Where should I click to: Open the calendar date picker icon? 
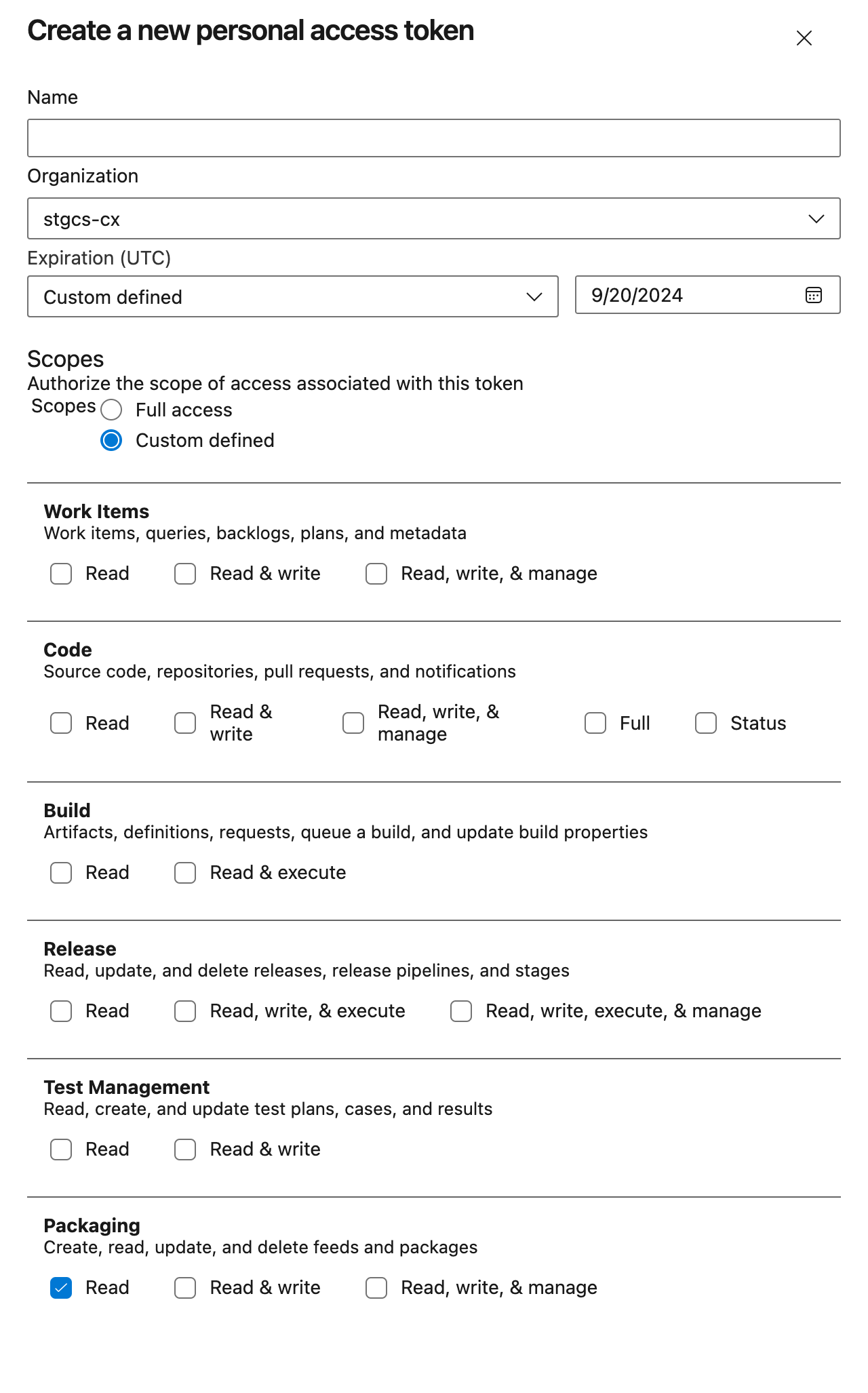point(813,295)
